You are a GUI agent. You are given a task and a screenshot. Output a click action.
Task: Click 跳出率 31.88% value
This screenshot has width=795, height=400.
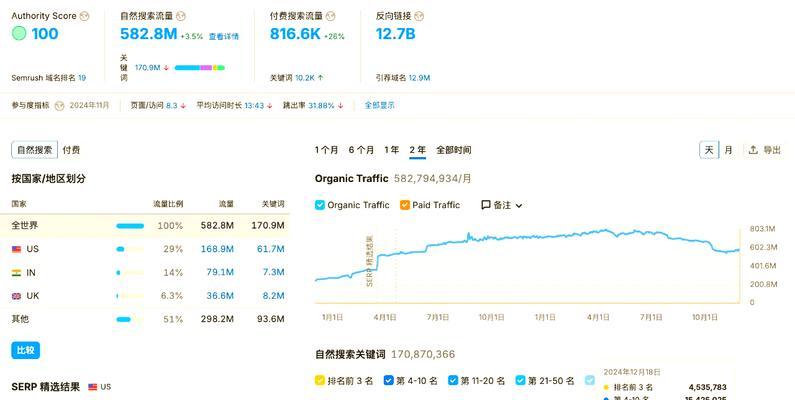coord(321,105)
